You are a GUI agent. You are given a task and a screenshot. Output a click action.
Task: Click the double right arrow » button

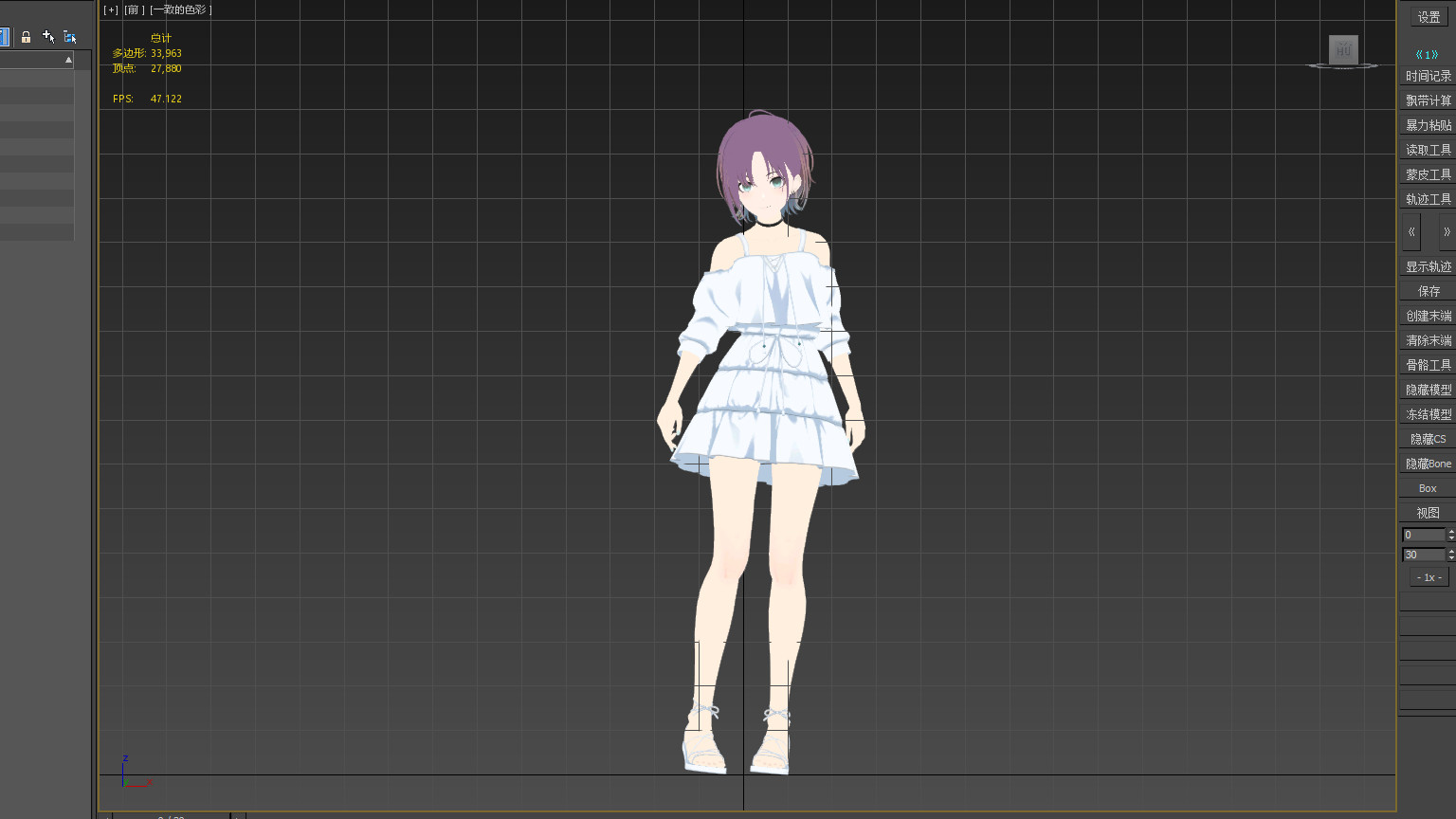tap(1446, 232)
